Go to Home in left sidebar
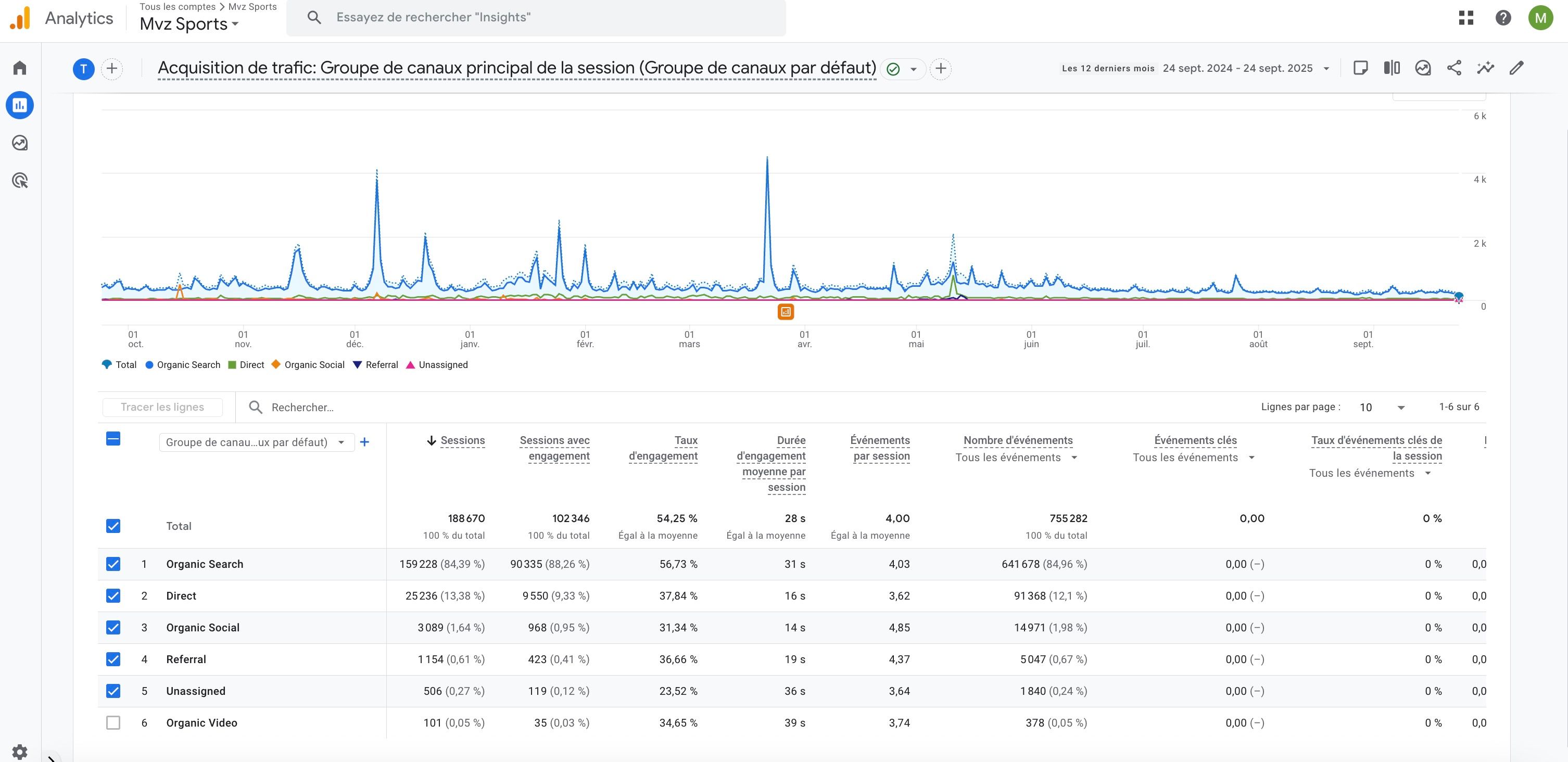This screenshot has width=1568, height=762. click(19, 68)
